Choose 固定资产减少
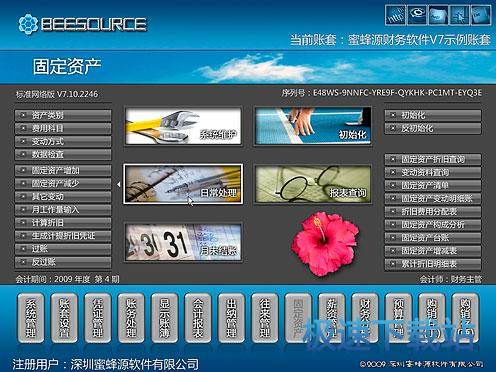The image size is (496, 372). point(63,184)
